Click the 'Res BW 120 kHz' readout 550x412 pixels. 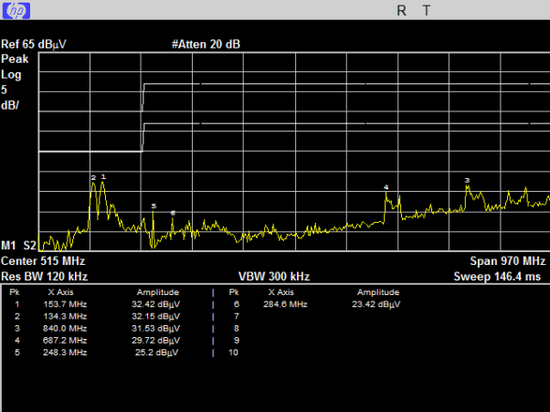pyautogui.click(x=44, y=277)
